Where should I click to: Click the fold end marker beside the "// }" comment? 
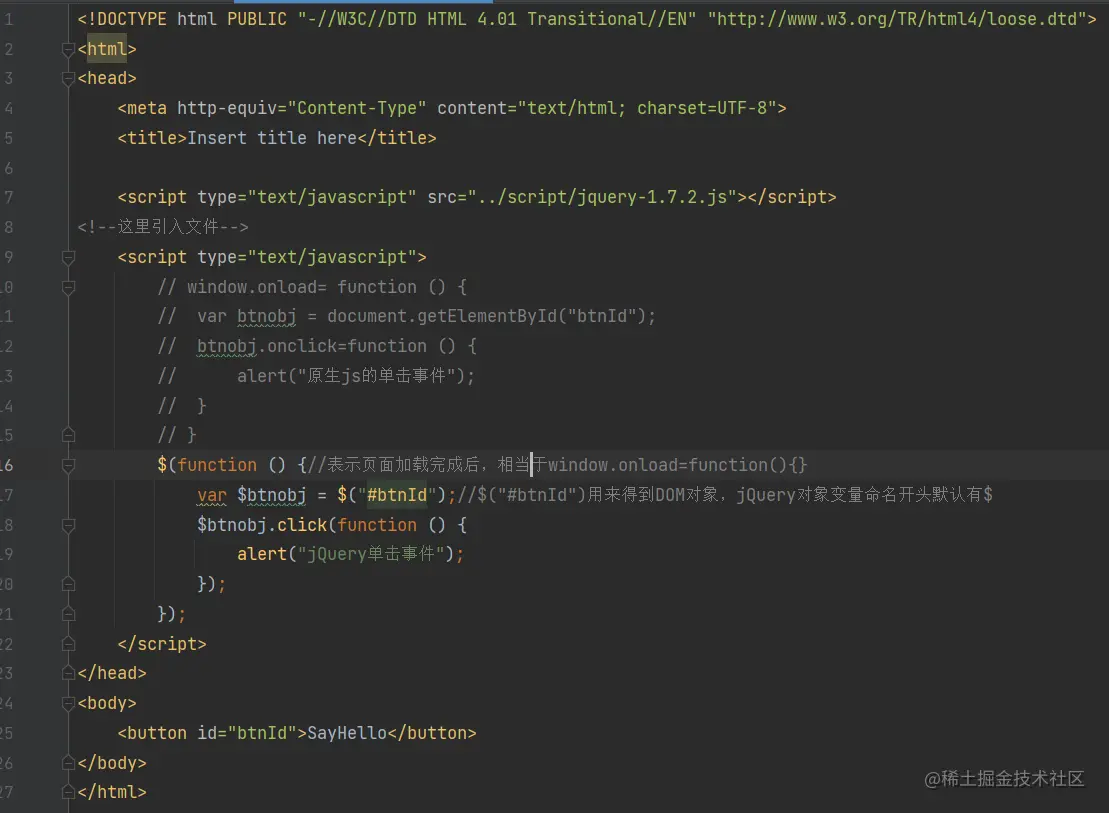click(x=69, y=435)
